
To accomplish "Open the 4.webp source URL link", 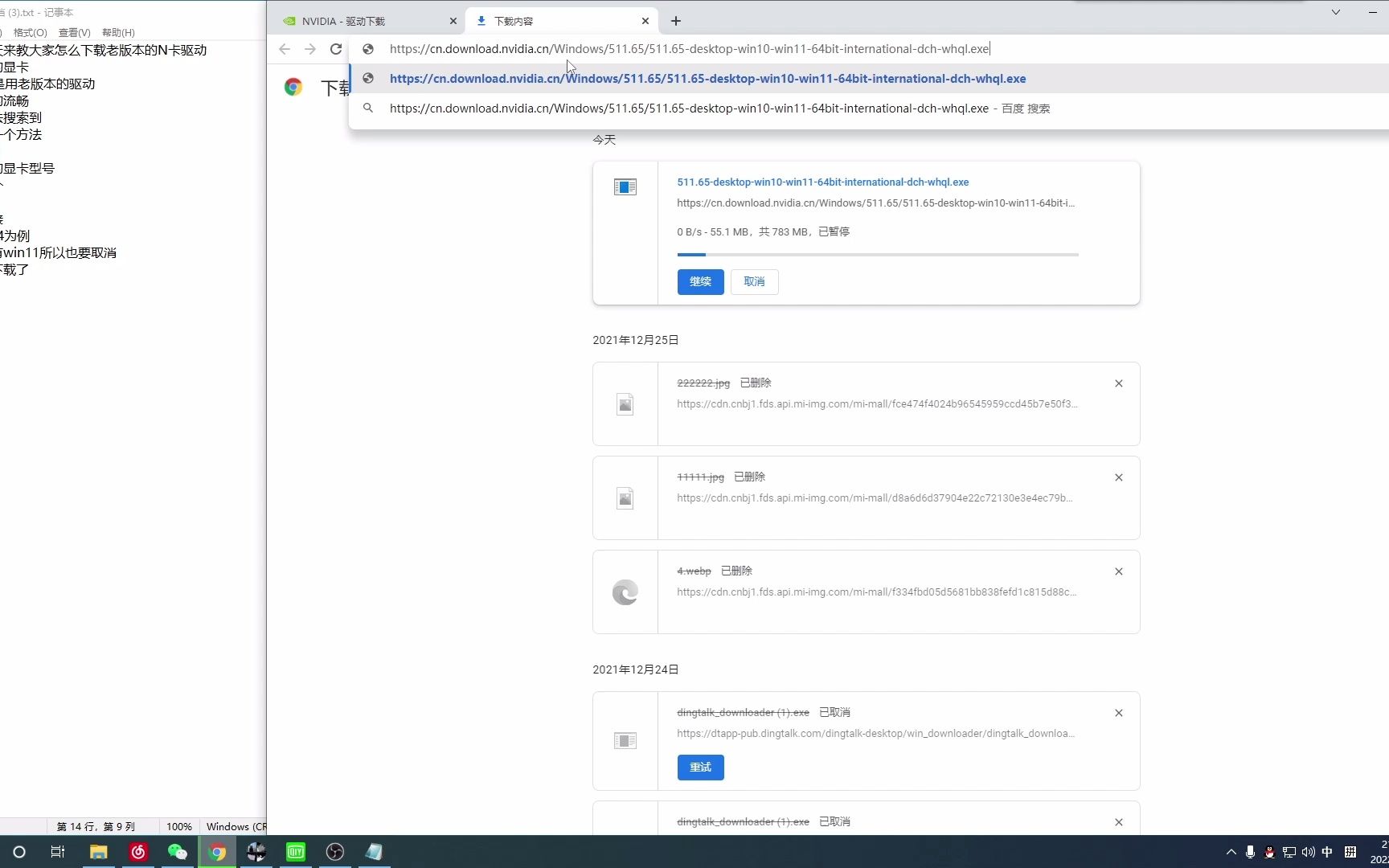I will pyautogui.click(x=876, y=592).
